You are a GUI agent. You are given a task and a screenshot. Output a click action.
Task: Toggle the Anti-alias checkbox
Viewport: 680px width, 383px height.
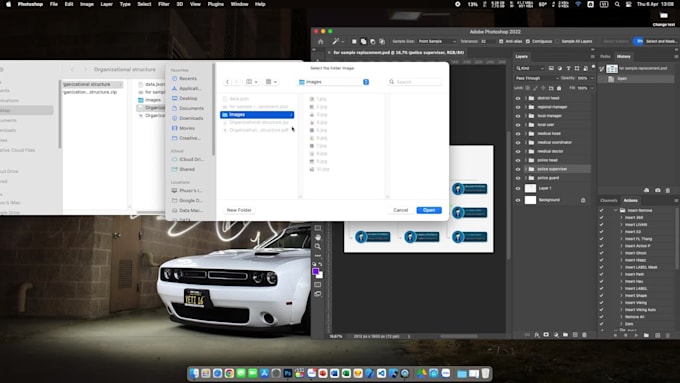pos(501,42)
